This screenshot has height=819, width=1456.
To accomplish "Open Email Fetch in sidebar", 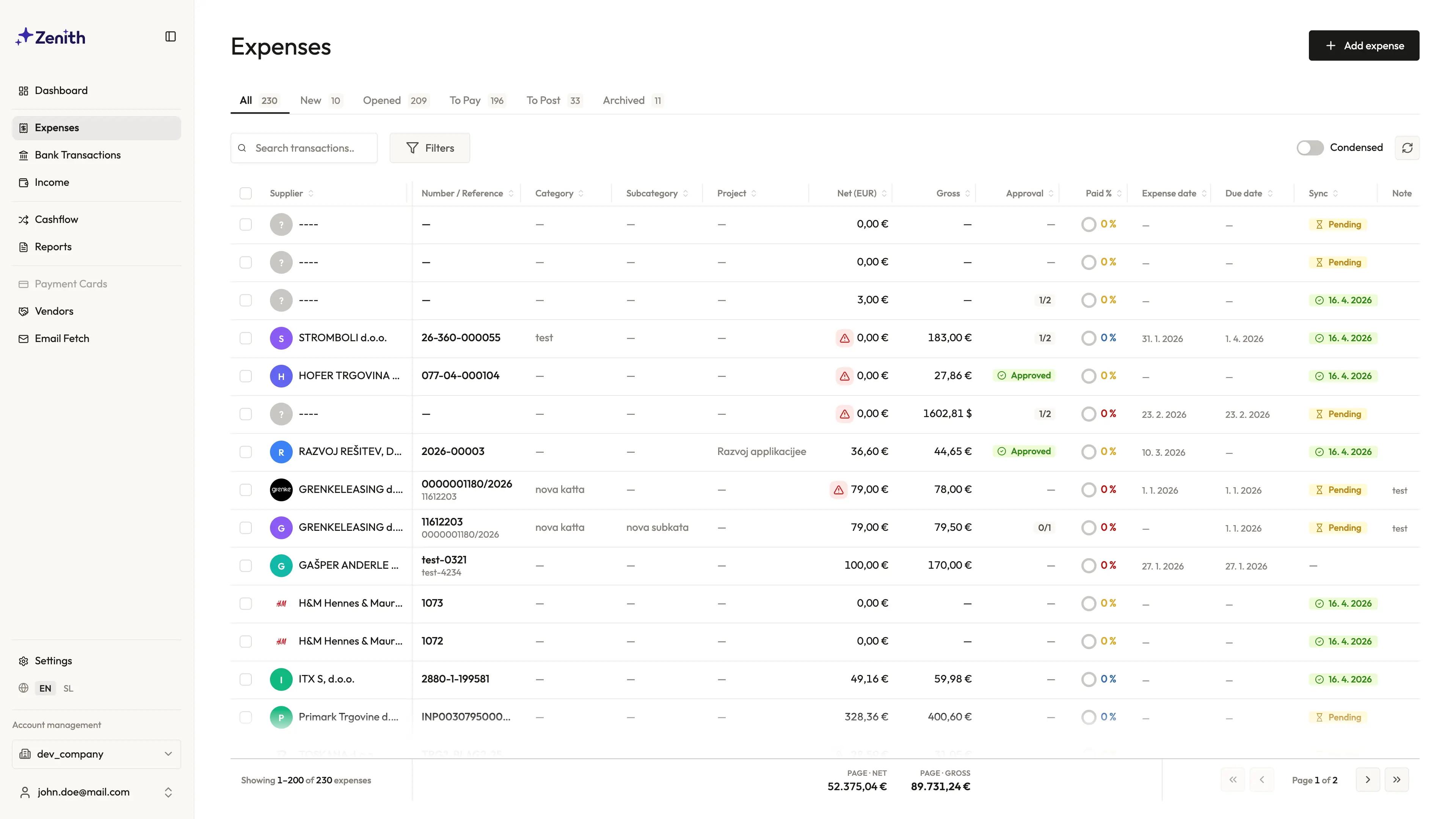I will tap(61, 339).
